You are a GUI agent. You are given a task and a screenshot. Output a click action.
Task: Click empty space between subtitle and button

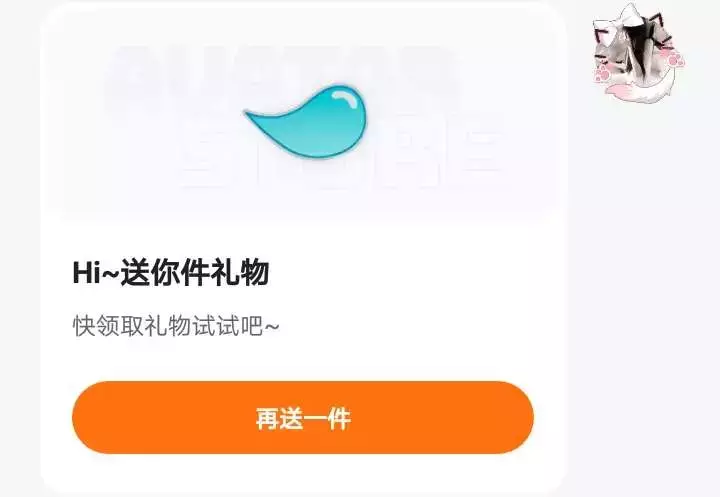(x=303, y=361)
